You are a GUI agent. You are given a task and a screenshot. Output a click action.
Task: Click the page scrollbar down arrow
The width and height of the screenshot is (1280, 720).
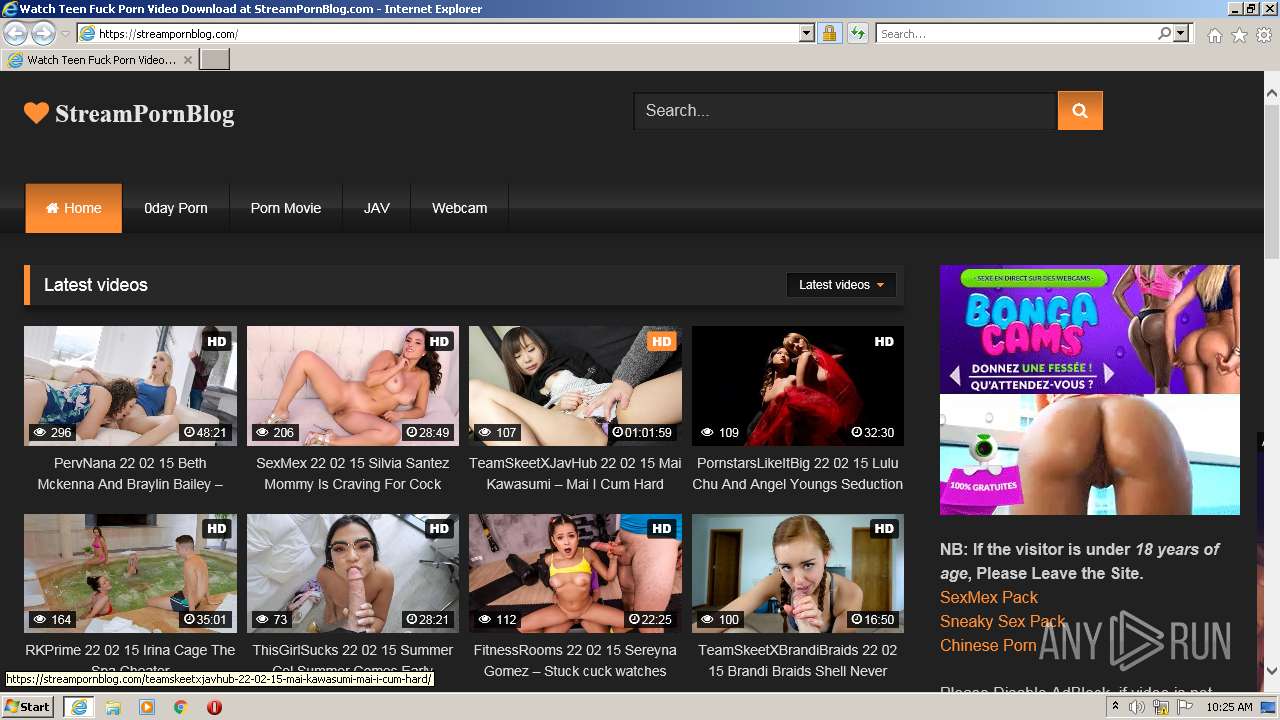click(x=1272, y=671)
